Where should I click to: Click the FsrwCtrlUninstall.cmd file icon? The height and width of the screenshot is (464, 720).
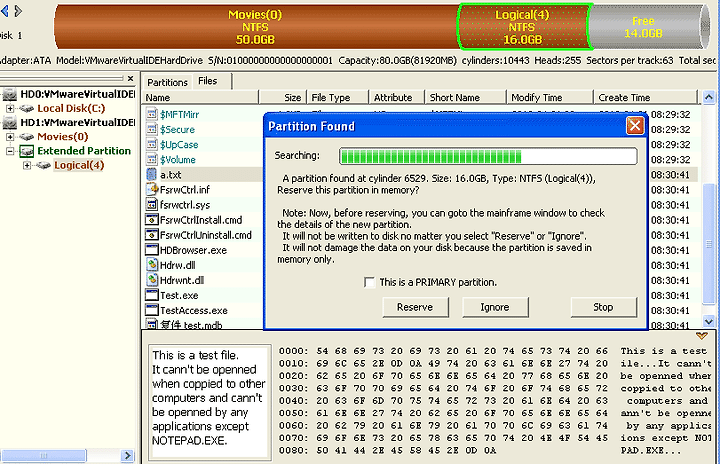(152, 235)
